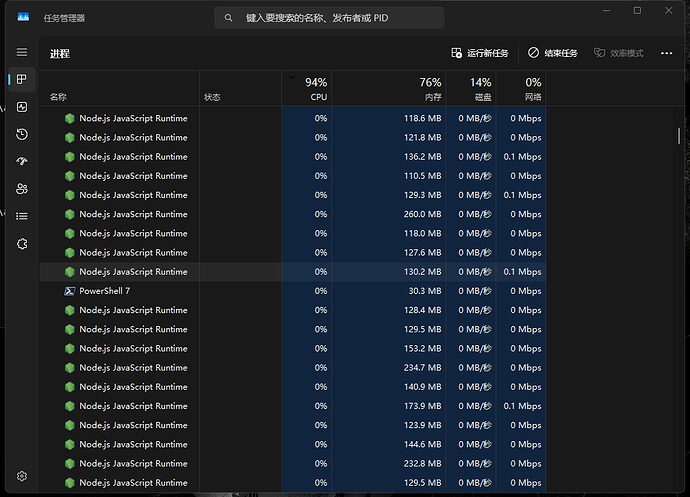
Task: Sort by the 94% CPU column header
Action: (x=307, y=88)
